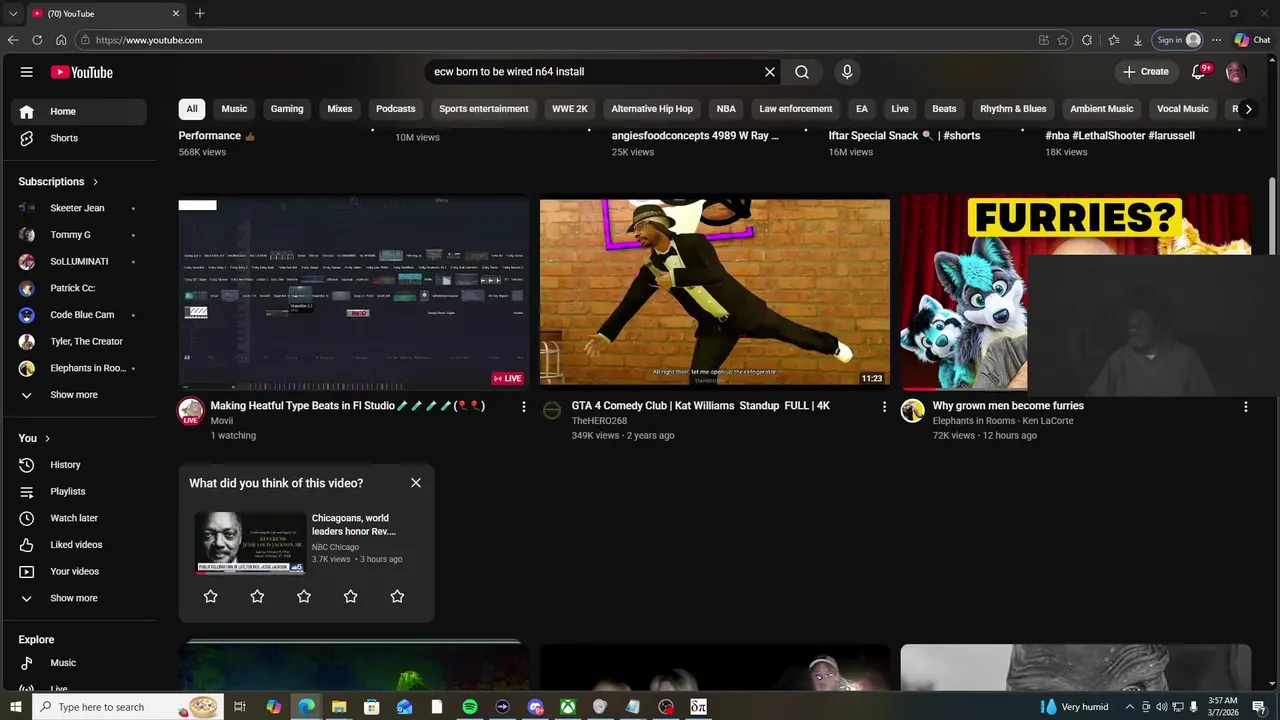The width and height of the screenshot is (1280, 720).
Task: Select the Alternative Hip Hop chip
Action: pyautogui.click(x=652, y=109)
